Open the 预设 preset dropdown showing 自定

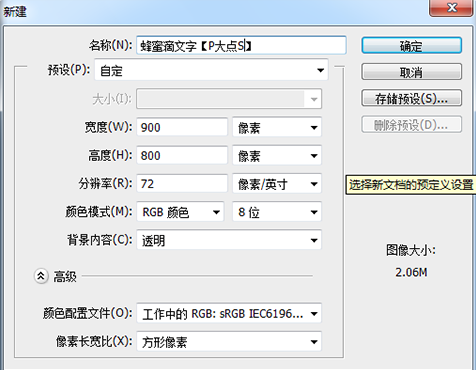click(211, 70)
